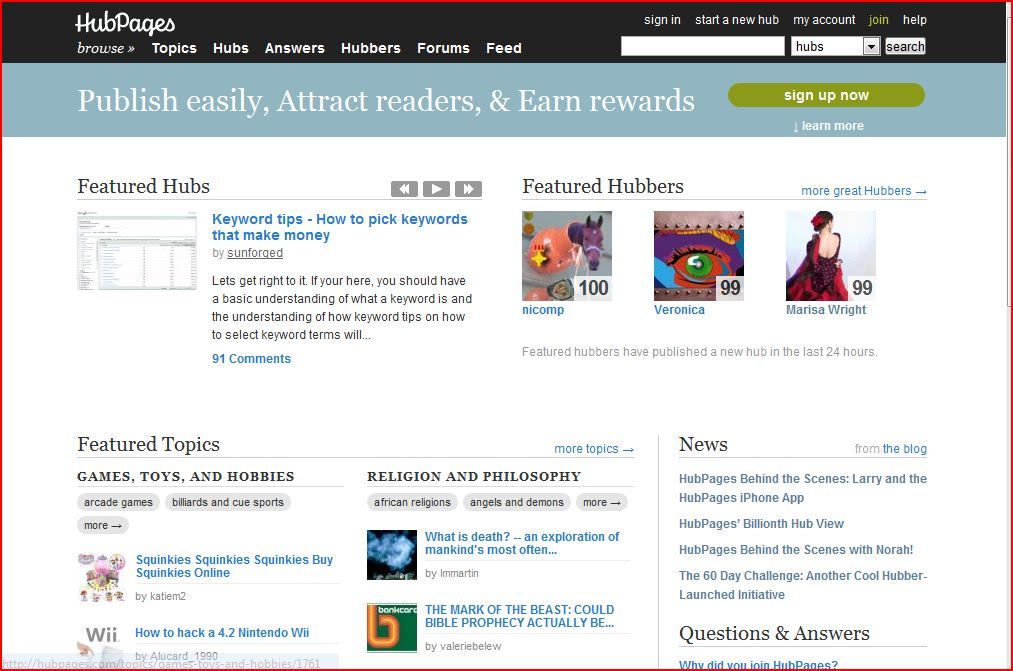Click the learn more link
The image size is (1013, 671).
(828, 126)
